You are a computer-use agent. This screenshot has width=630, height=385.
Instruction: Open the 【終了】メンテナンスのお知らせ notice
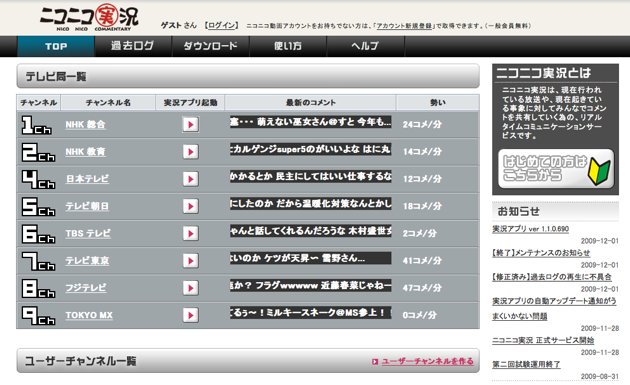click(541, 253)
